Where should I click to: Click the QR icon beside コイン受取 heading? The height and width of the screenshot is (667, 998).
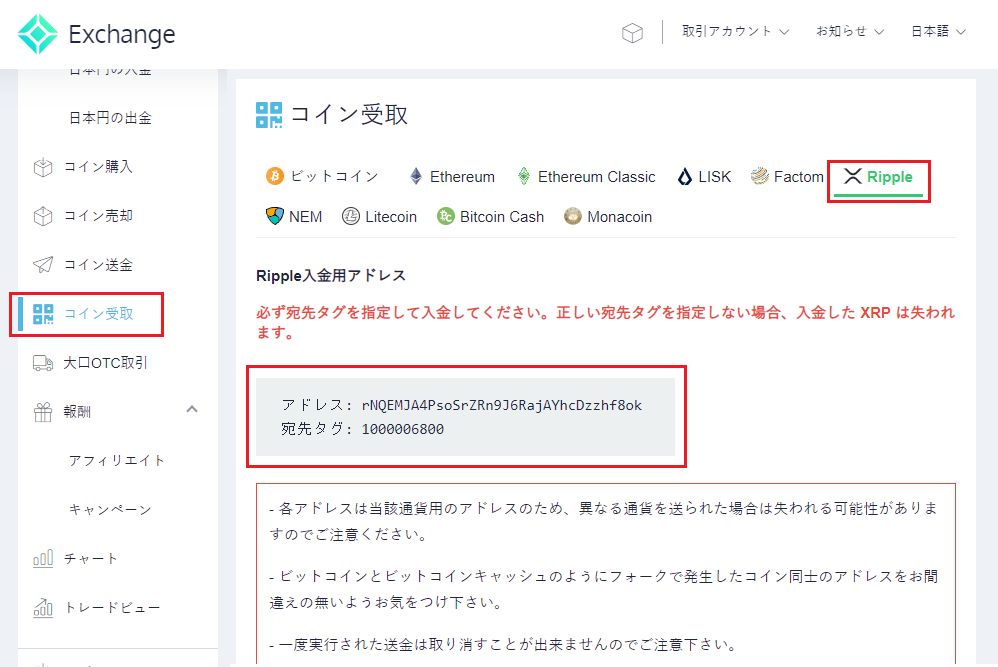[x=269, y=115]
